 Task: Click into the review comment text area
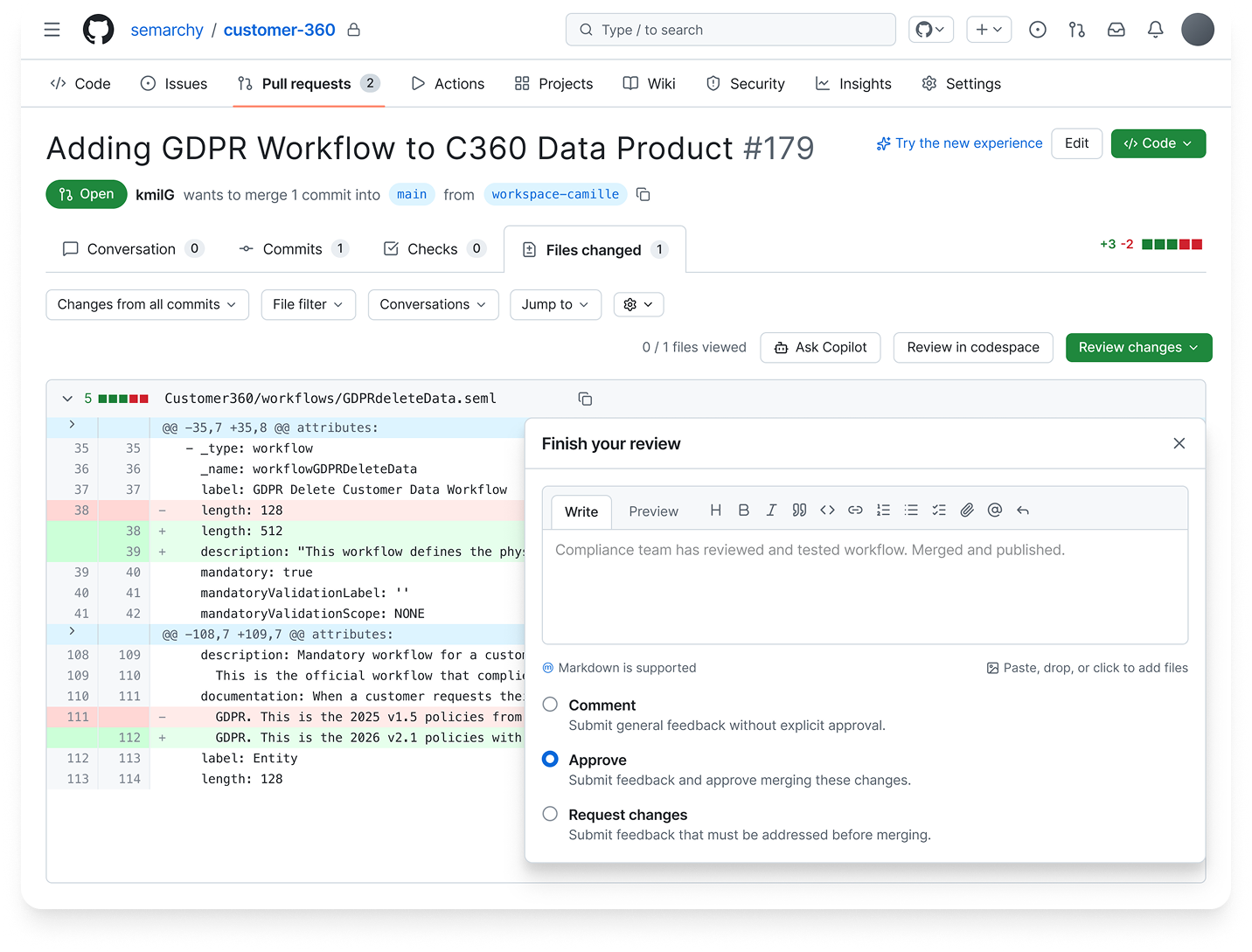[865, 587]
